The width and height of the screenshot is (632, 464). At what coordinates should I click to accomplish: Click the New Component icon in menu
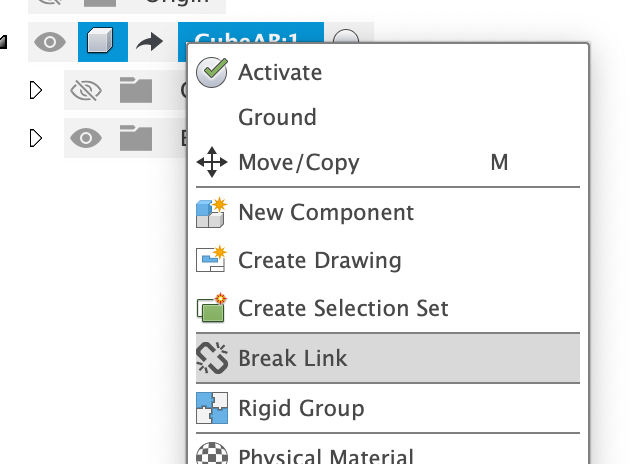pos(212,212)
